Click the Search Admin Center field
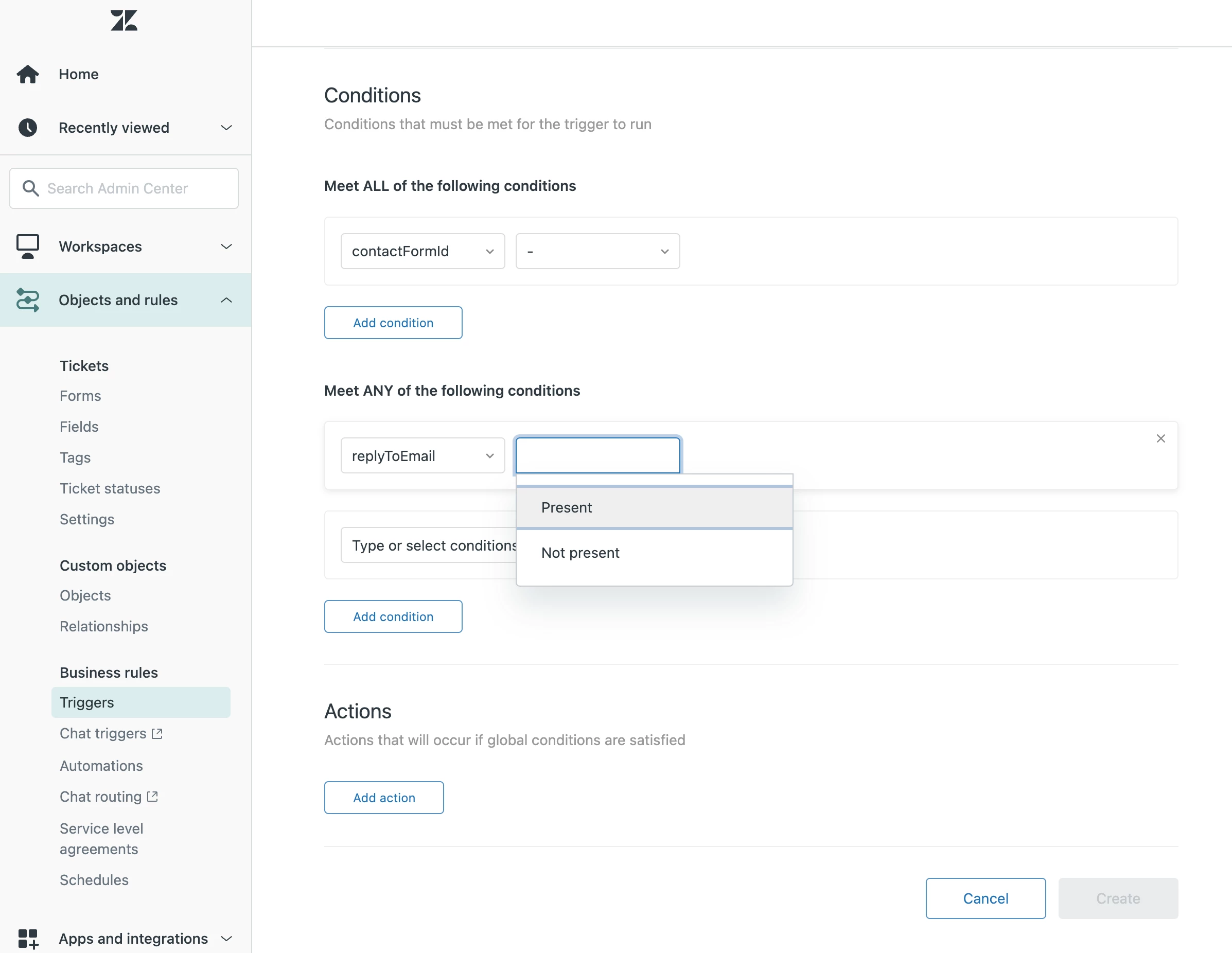The height and width of the screenshot is (953, 1232). pyautogui.click(x=124, y=188)
